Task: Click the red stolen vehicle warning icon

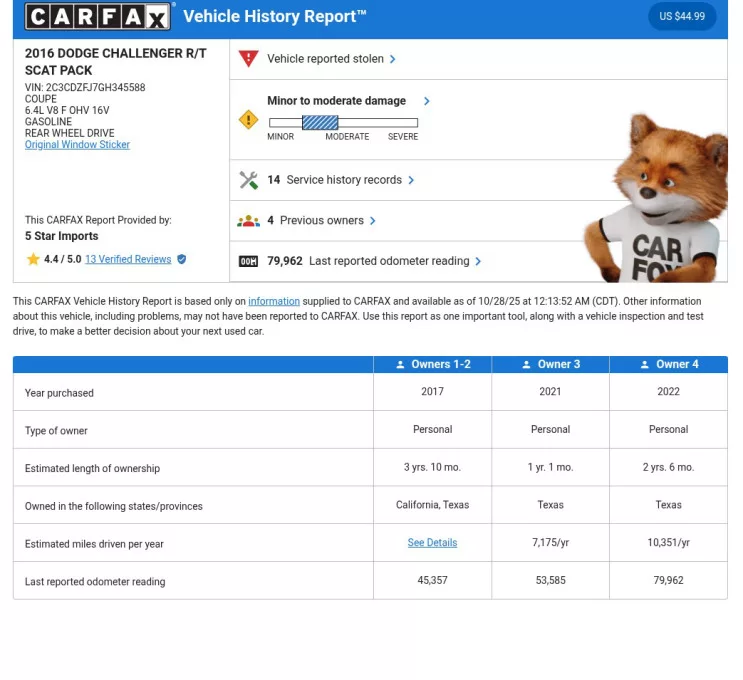Action: click(x=248, y=59)
